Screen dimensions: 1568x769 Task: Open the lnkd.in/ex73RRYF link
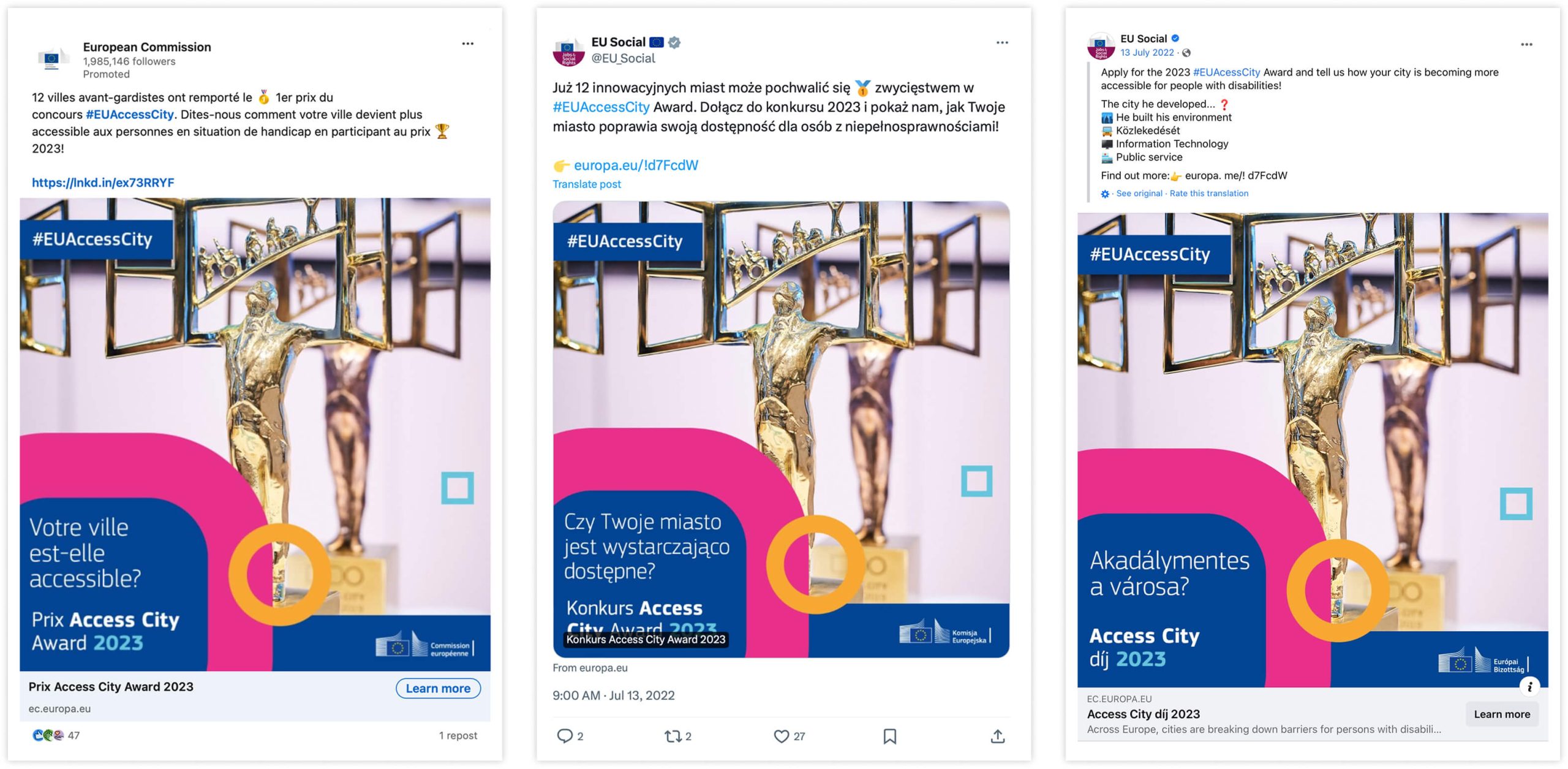(103, 183)
